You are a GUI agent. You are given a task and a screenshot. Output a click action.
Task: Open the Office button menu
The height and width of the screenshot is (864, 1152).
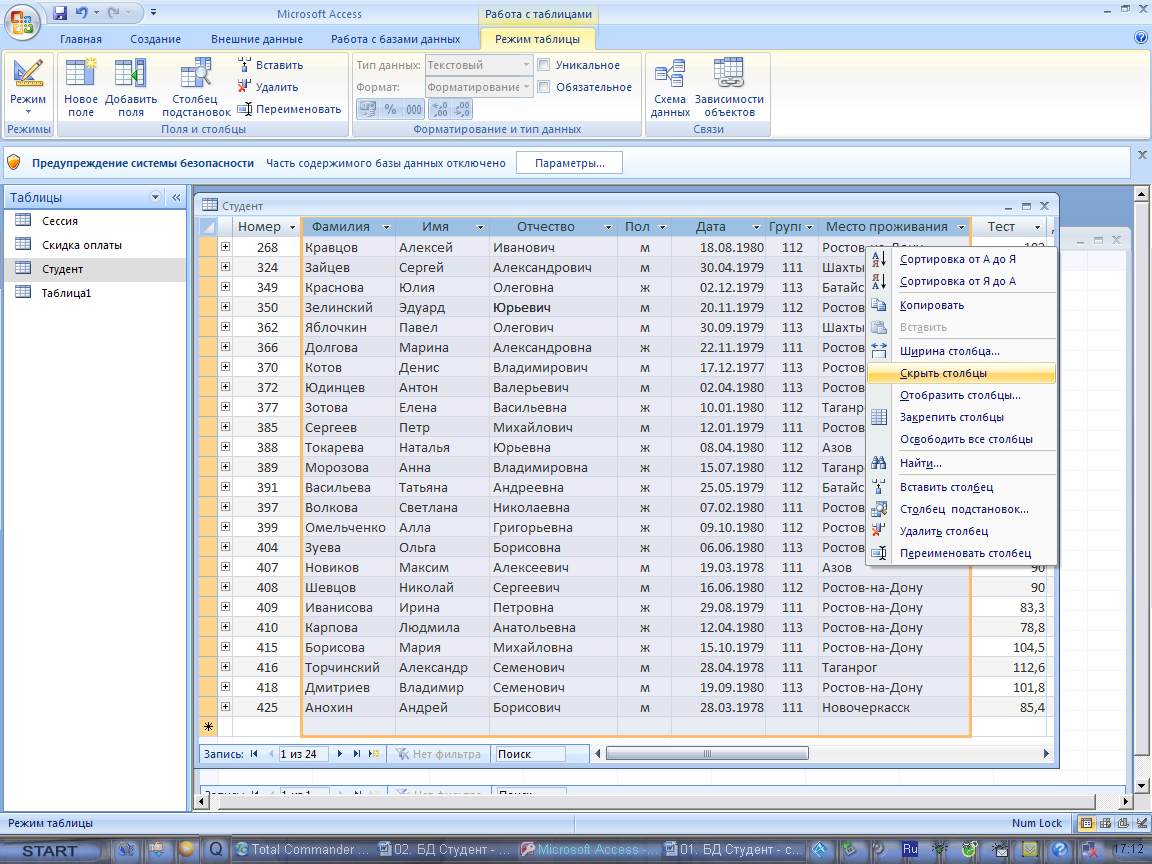22,22
